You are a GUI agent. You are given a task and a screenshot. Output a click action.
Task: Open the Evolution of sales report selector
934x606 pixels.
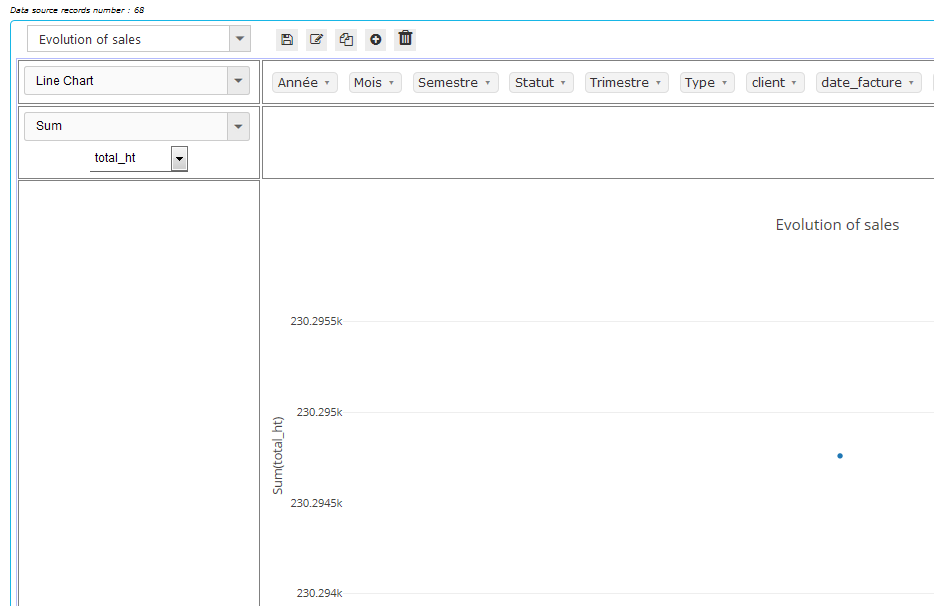point(240,37)
